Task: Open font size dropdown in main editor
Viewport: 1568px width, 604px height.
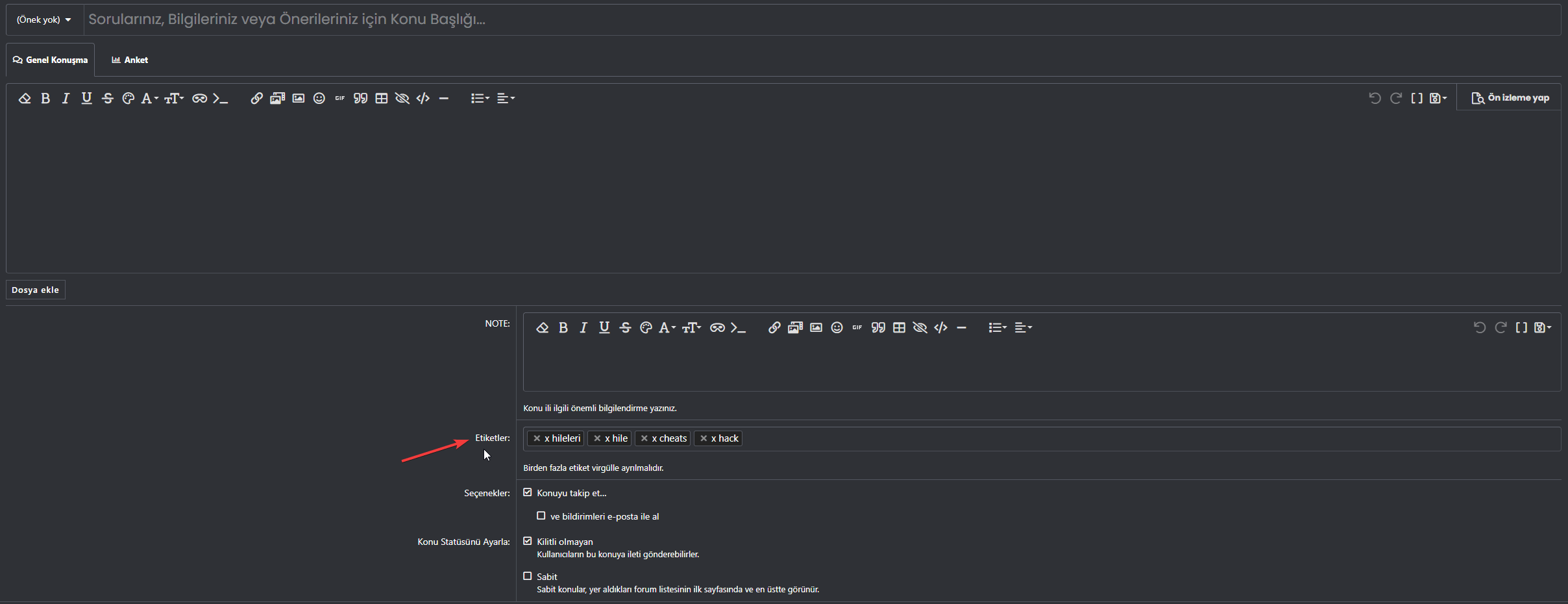Action: coord(174,98)
